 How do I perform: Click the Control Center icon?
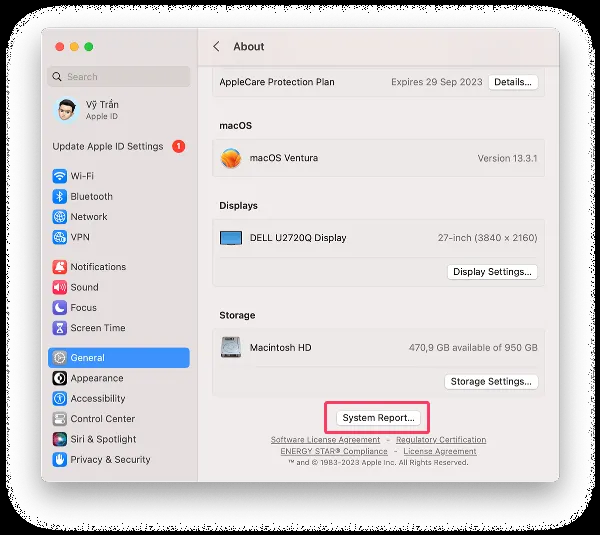pos(59,419)
